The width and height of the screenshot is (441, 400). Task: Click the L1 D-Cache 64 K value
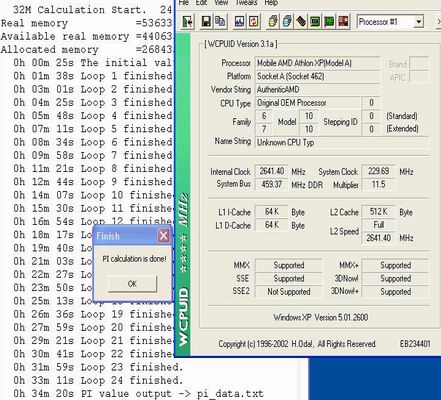coord(272,225)
